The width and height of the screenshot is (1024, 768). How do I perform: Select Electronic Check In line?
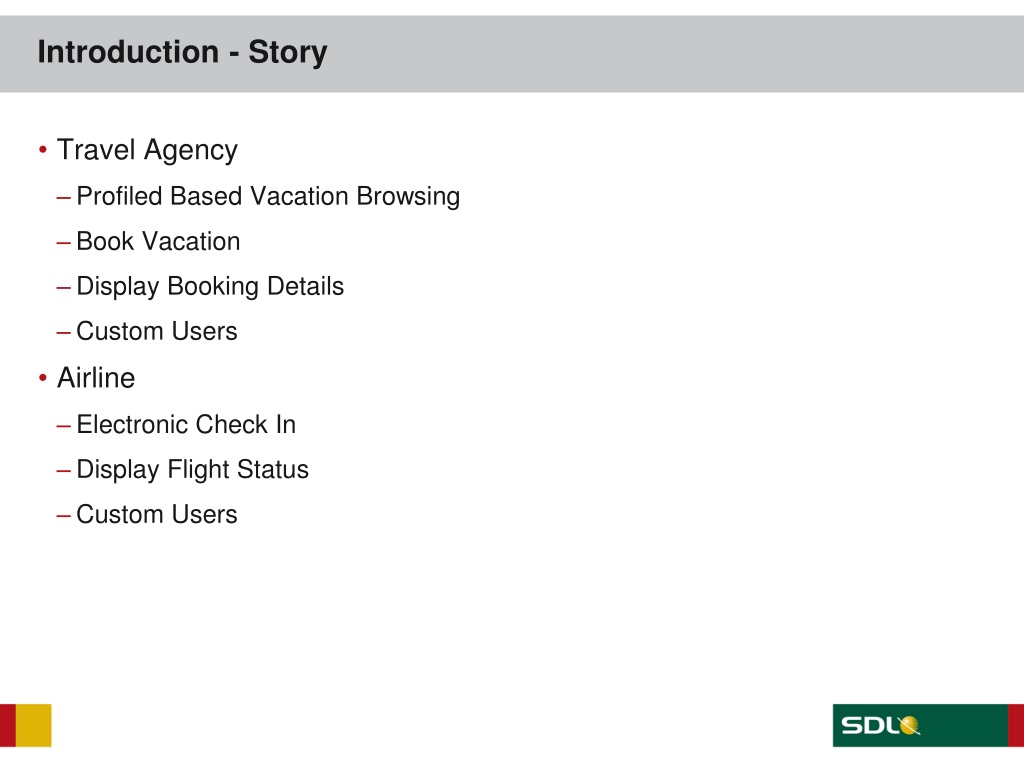(186, 424)
